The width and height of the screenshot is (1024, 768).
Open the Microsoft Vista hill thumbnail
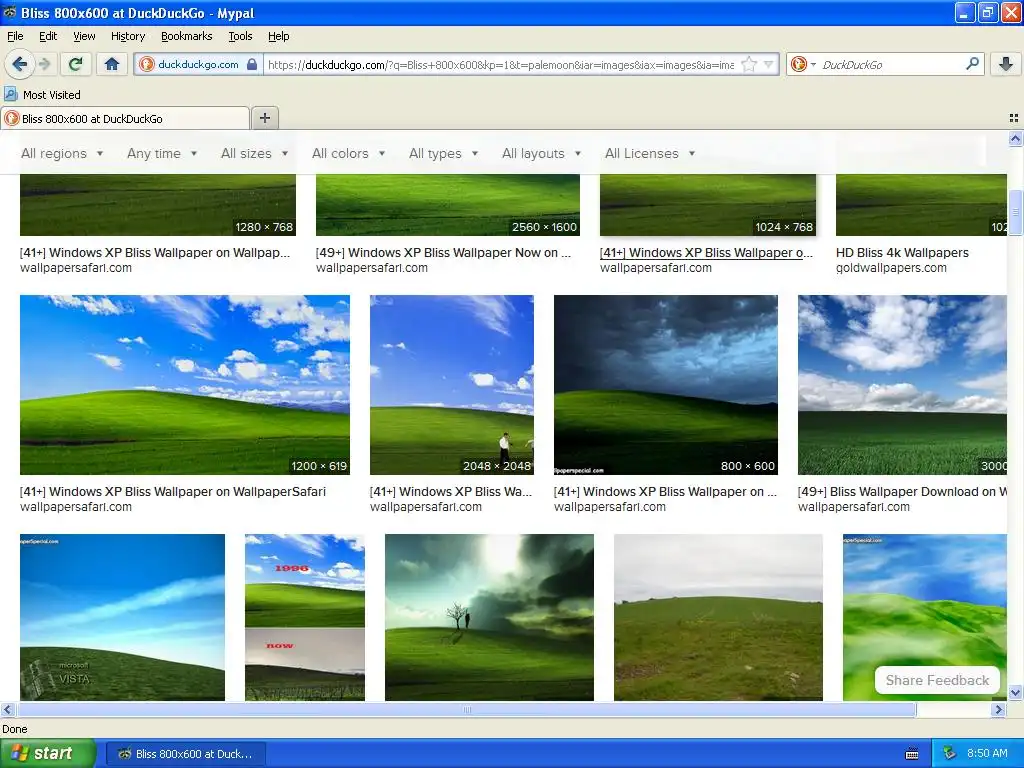[123, 617]
